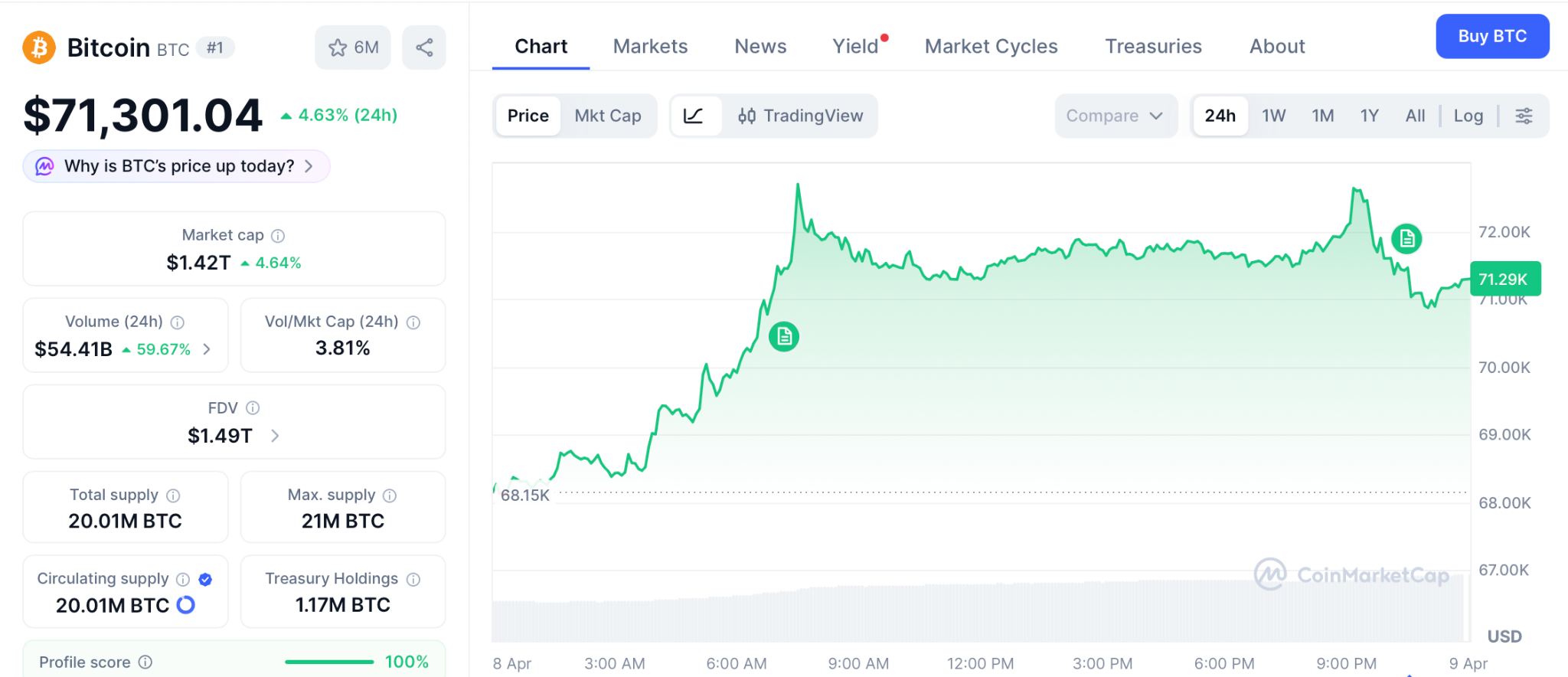
Task: Select the 1W time range
Action: coord(1273,116)
